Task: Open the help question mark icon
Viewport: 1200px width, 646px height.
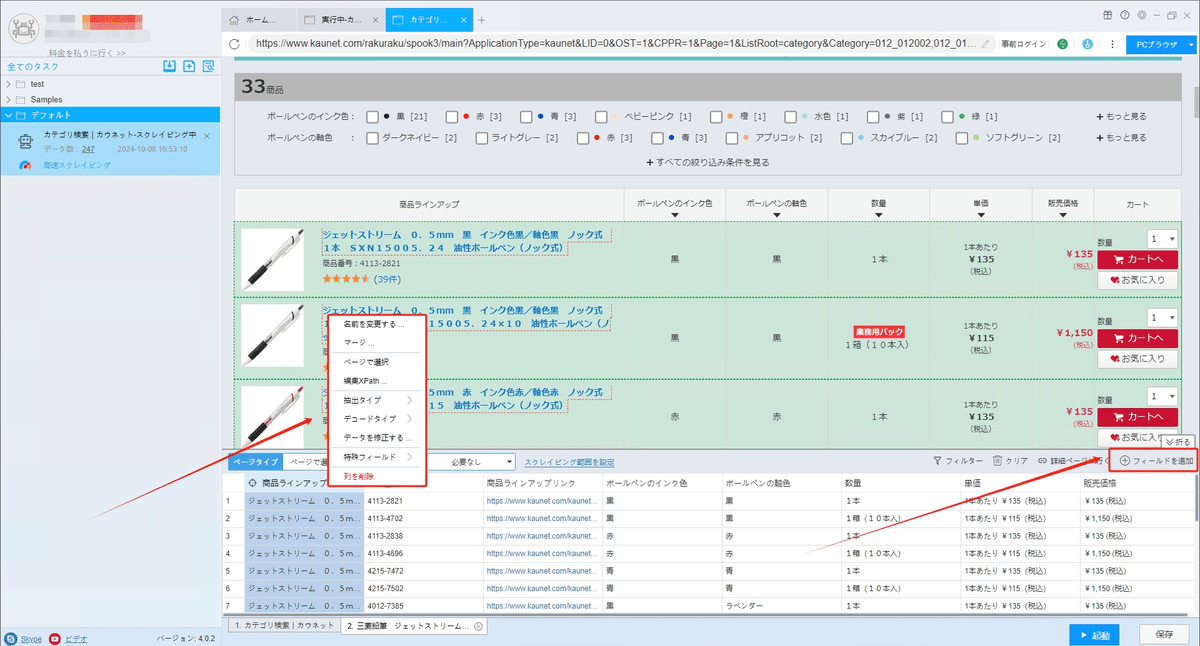Action: (x=1125, y=15)
